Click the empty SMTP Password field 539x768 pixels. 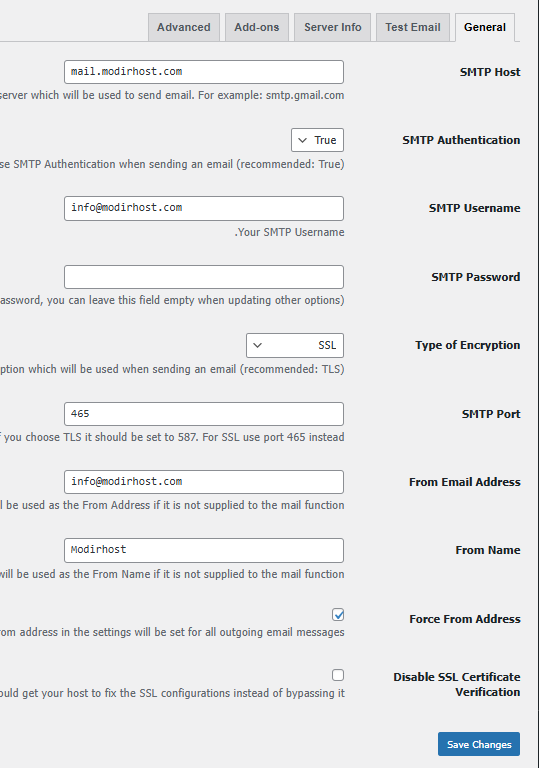(x=204, y=277)
